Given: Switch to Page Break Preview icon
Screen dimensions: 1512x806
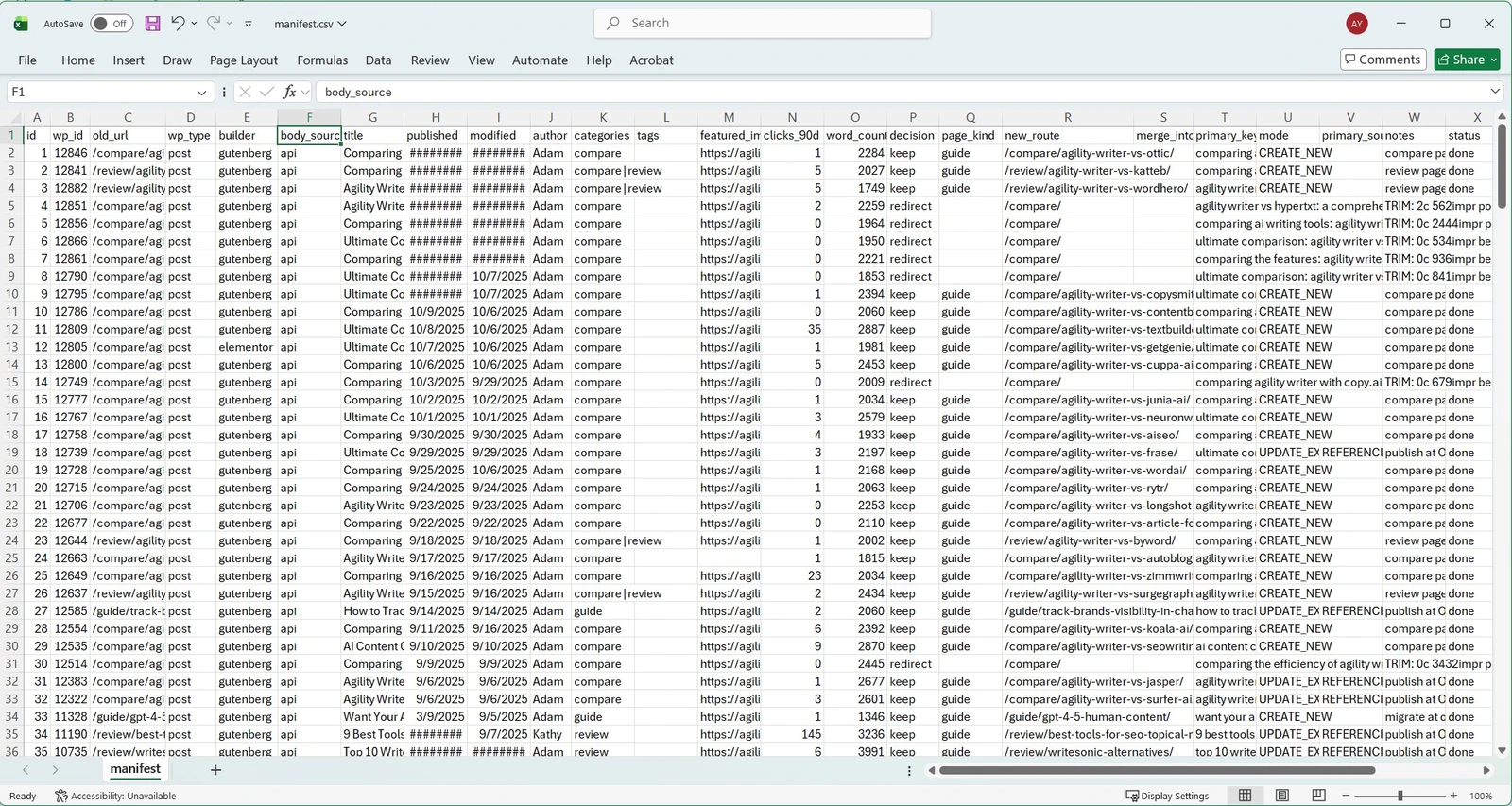Looking at the screenshot, I should pos(1318,796).
